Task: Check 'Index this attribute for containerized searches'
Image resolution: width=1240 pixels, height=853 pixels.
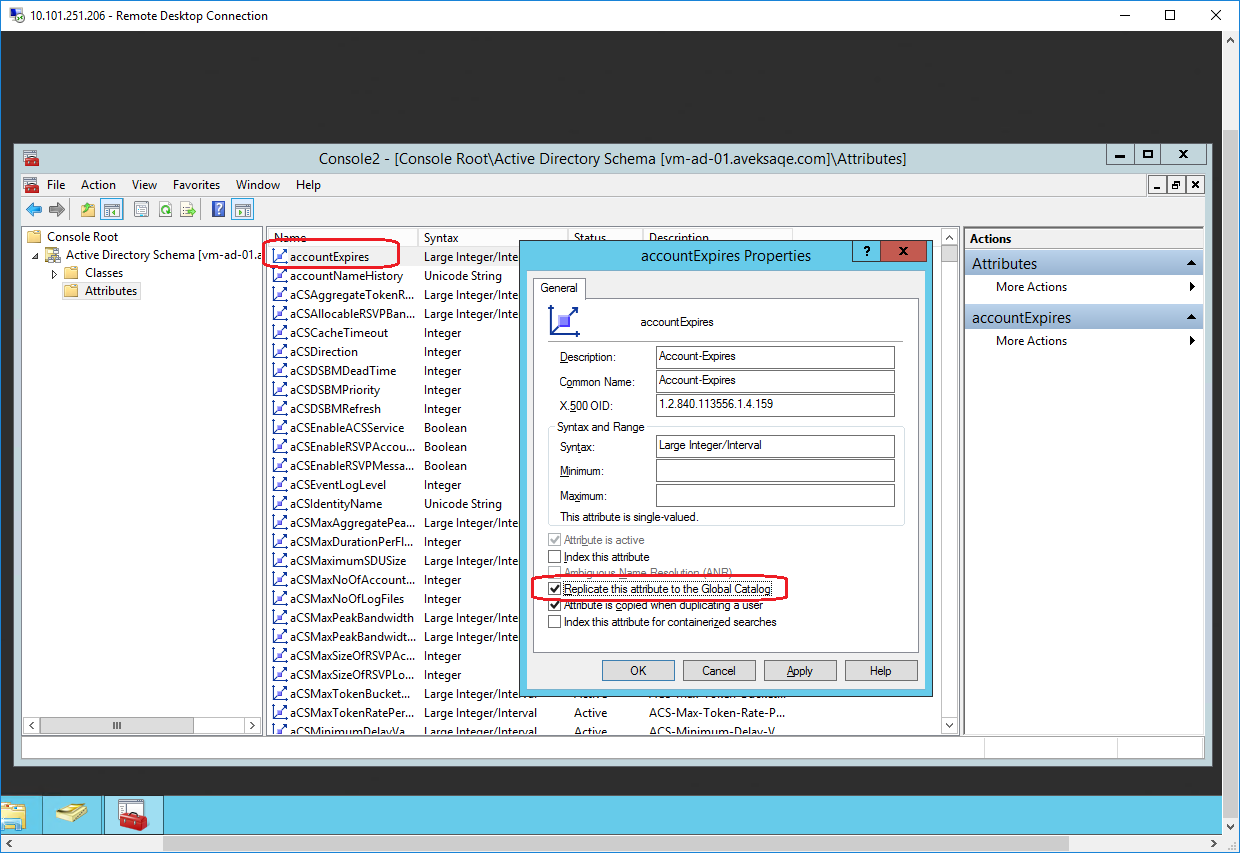Action: pyautogui.click(x=555, y=622)
